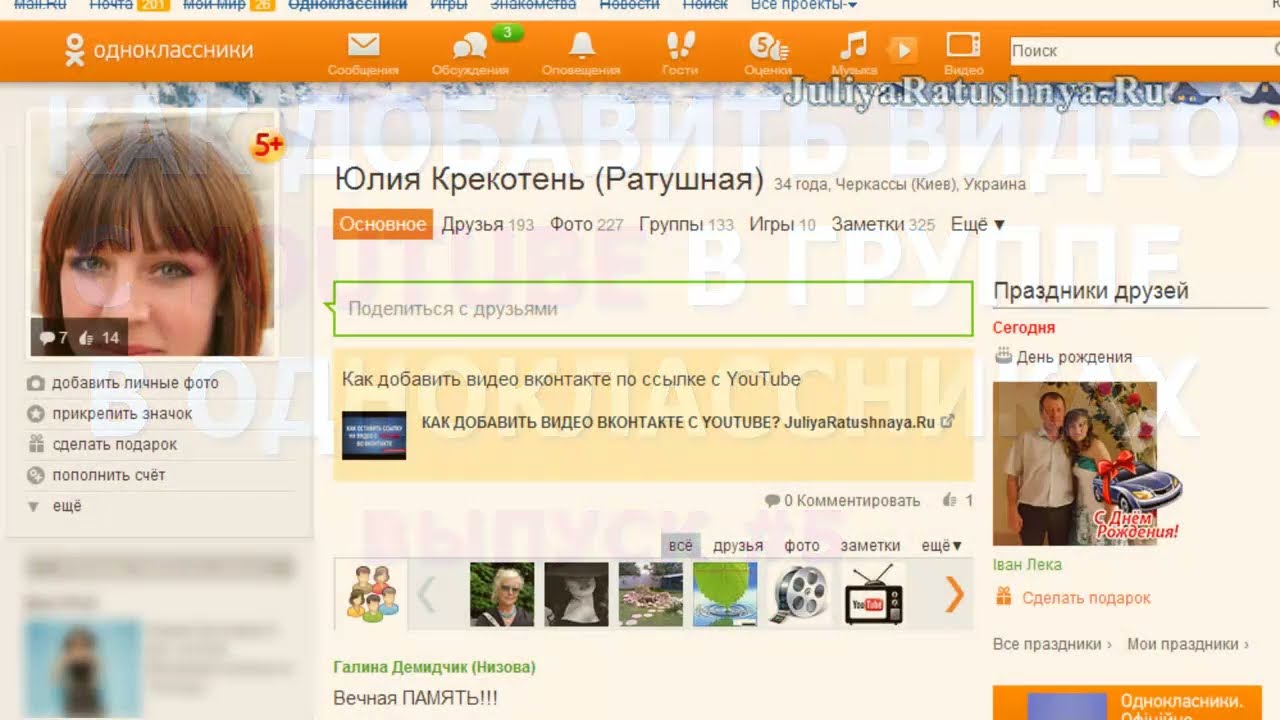Select the YouTube TV icon in feed filter

click(x=873, y=594)
